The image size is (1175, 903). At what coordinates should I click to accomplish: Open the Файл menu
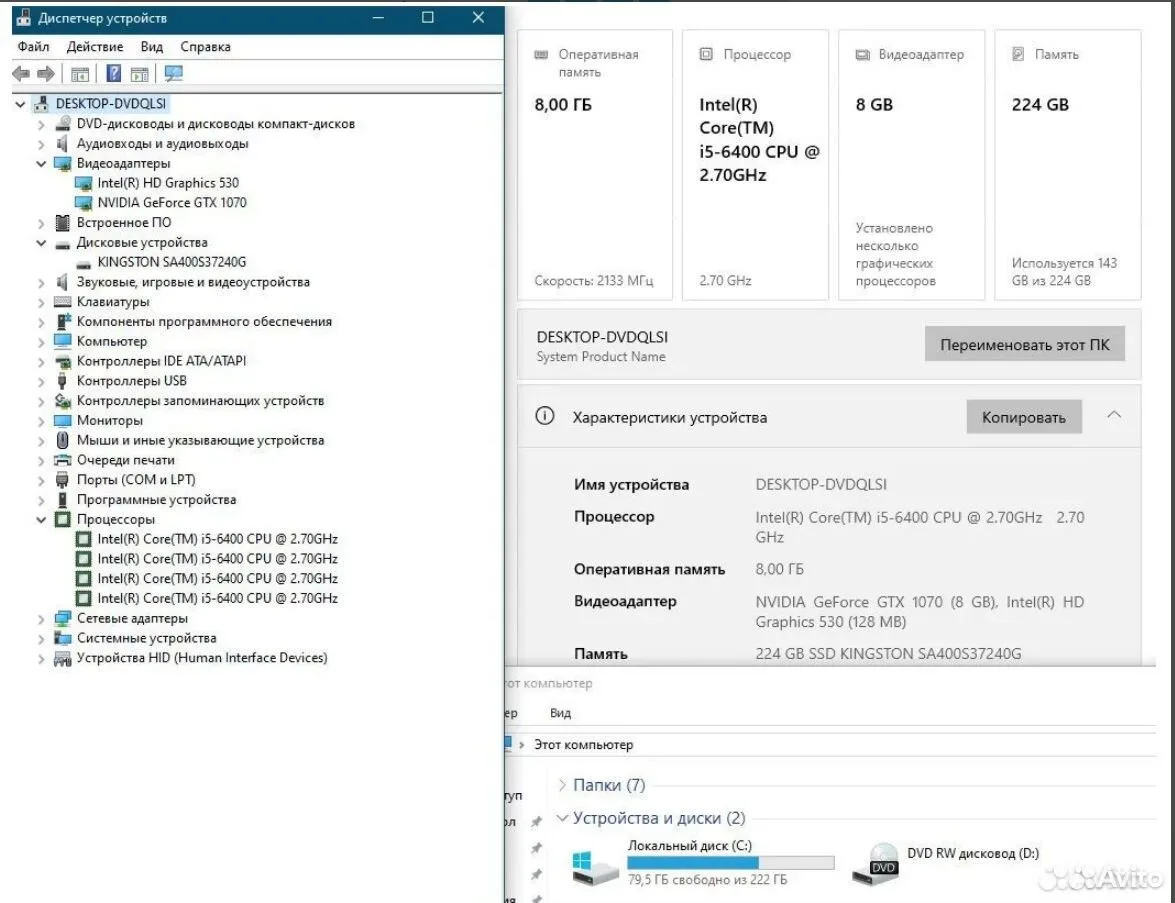(x=33, y=46)
